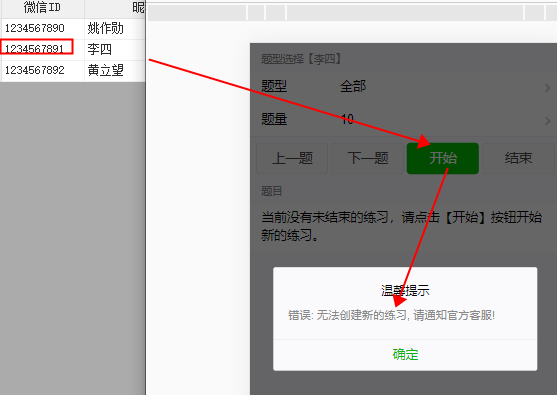Click the 结束 button

(518, 158)
